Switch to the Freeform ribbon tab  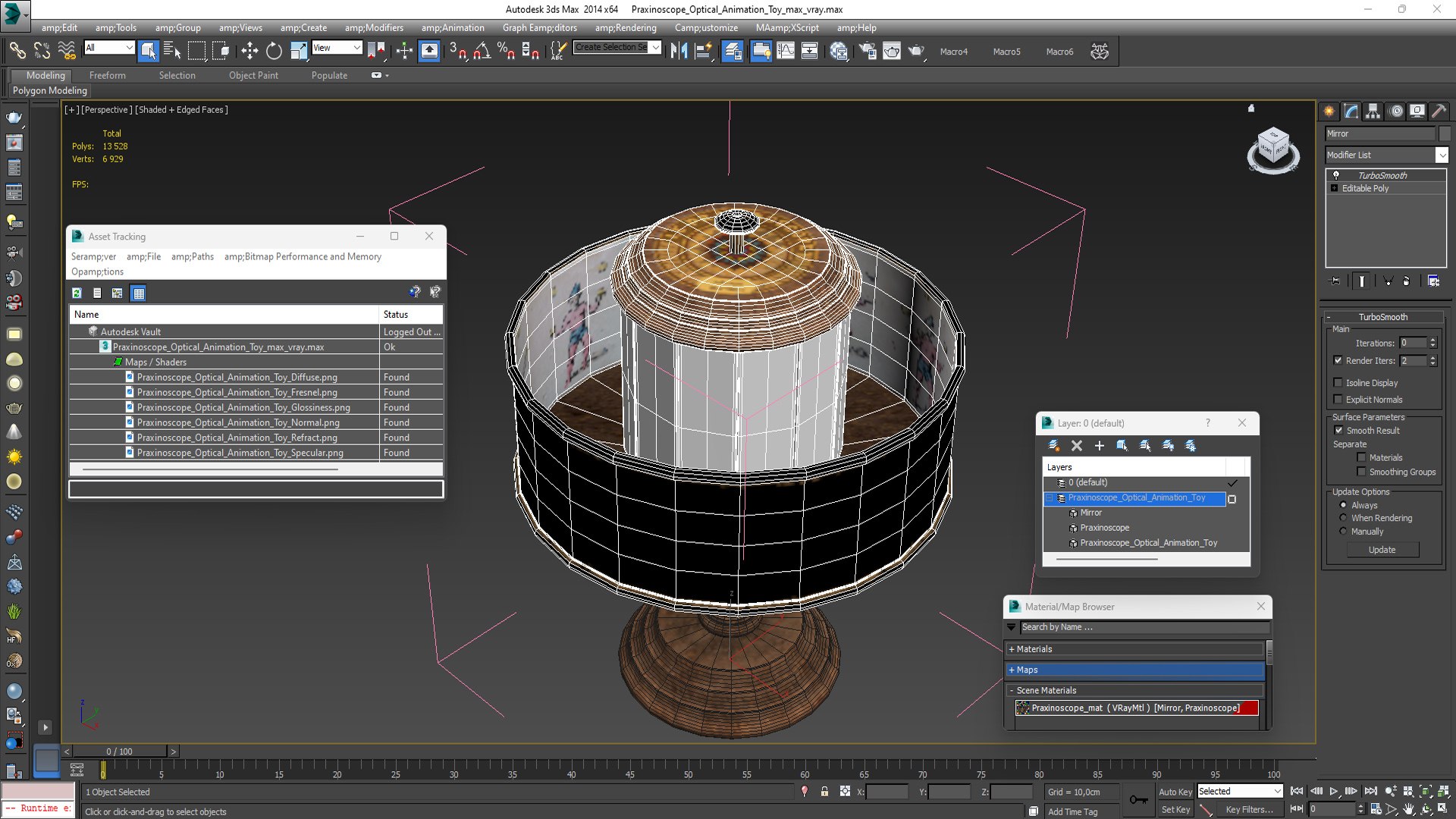(108, 75)
